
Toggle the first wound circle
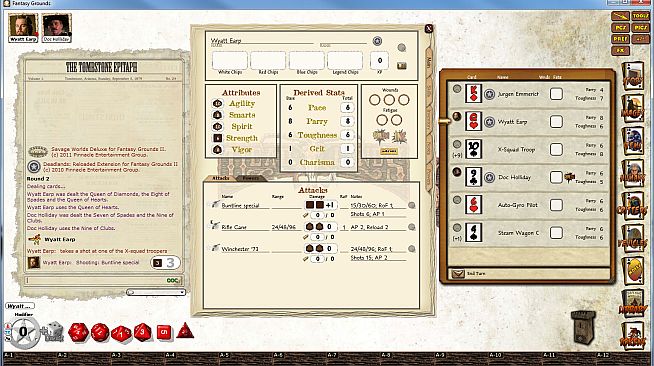click(375, 100)
